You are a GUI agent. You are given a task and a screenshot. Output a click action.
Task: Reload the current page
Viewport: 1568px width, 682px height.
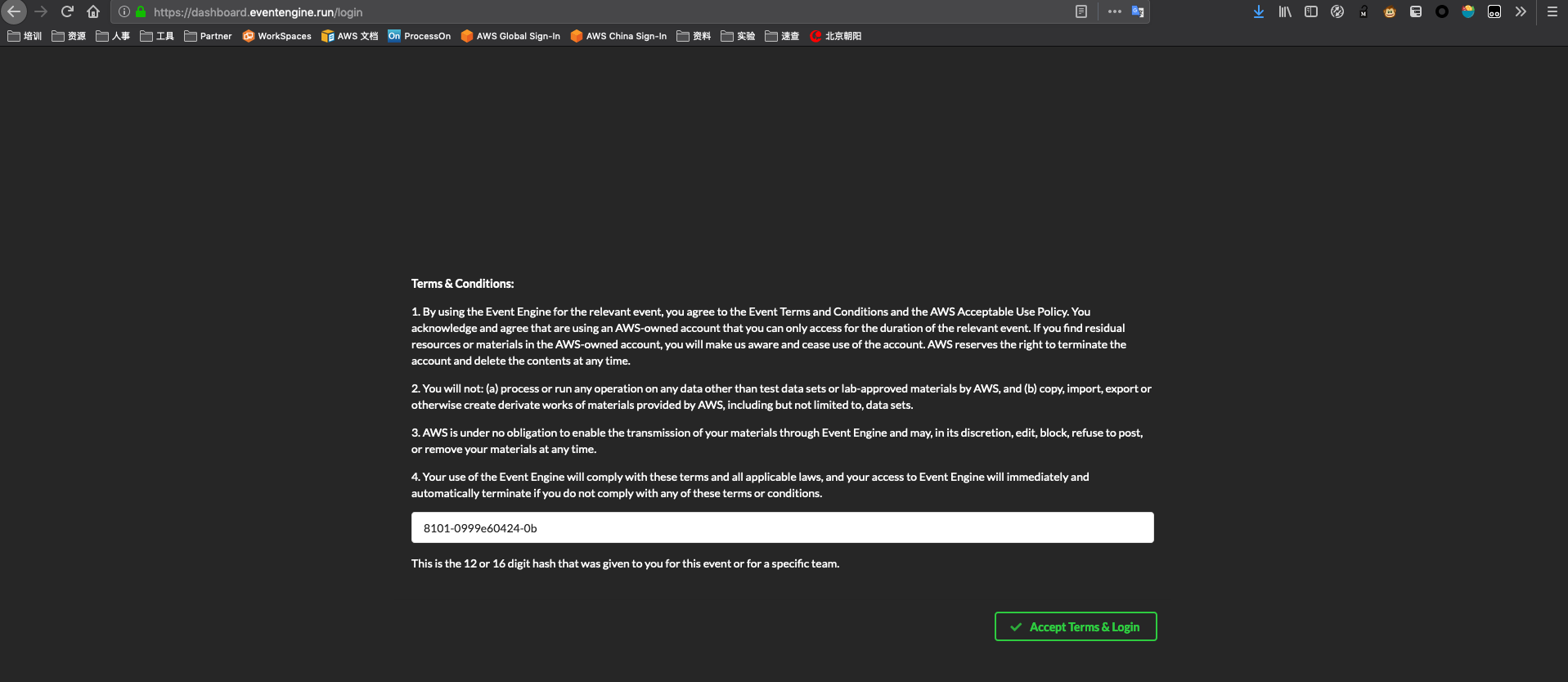[x=67, y=11]
